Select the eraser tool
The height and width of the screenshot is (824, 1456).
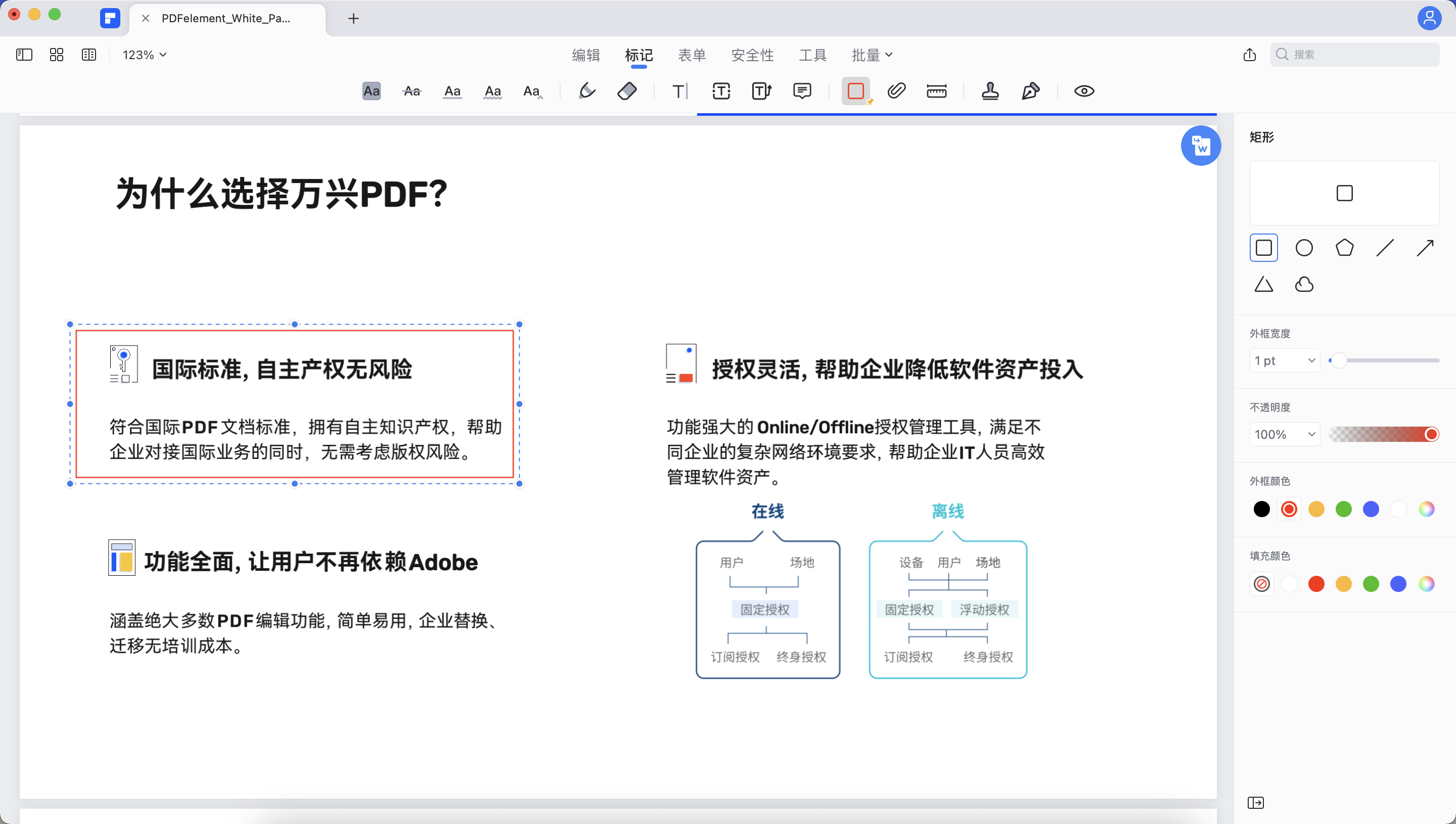[x=627, y=90]
